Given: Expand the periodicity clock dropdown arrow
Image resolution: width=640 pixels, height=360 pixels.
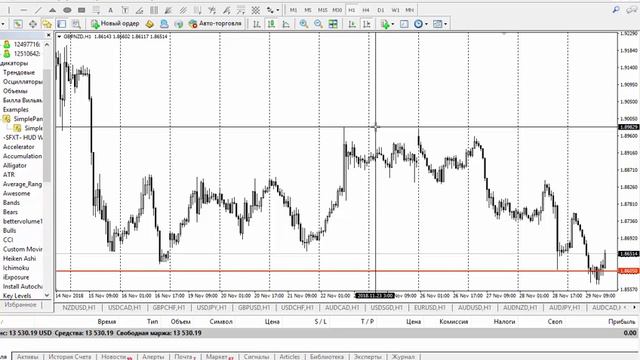Looking at the screenshot, I should [x=426, y=24].
